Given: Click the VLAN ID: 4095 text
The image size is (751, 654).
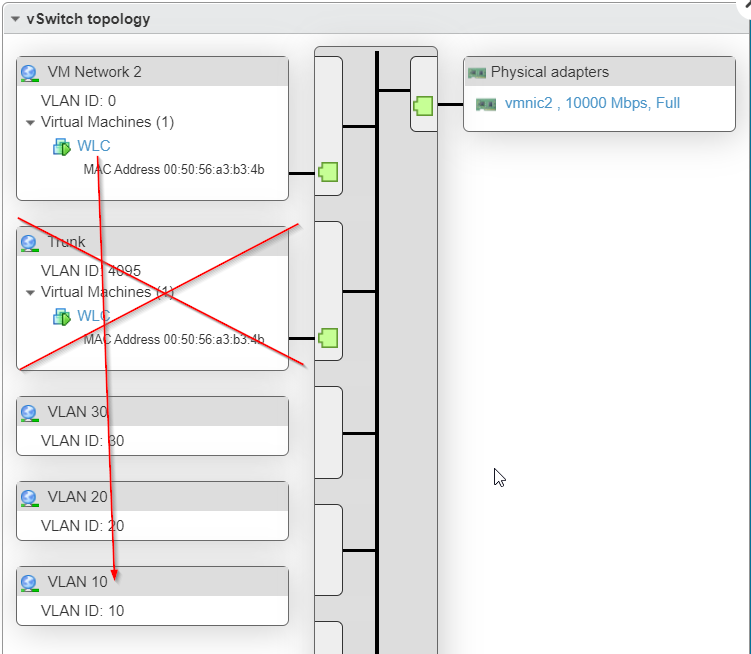Looking at the screenshot, I should point(91,271).
